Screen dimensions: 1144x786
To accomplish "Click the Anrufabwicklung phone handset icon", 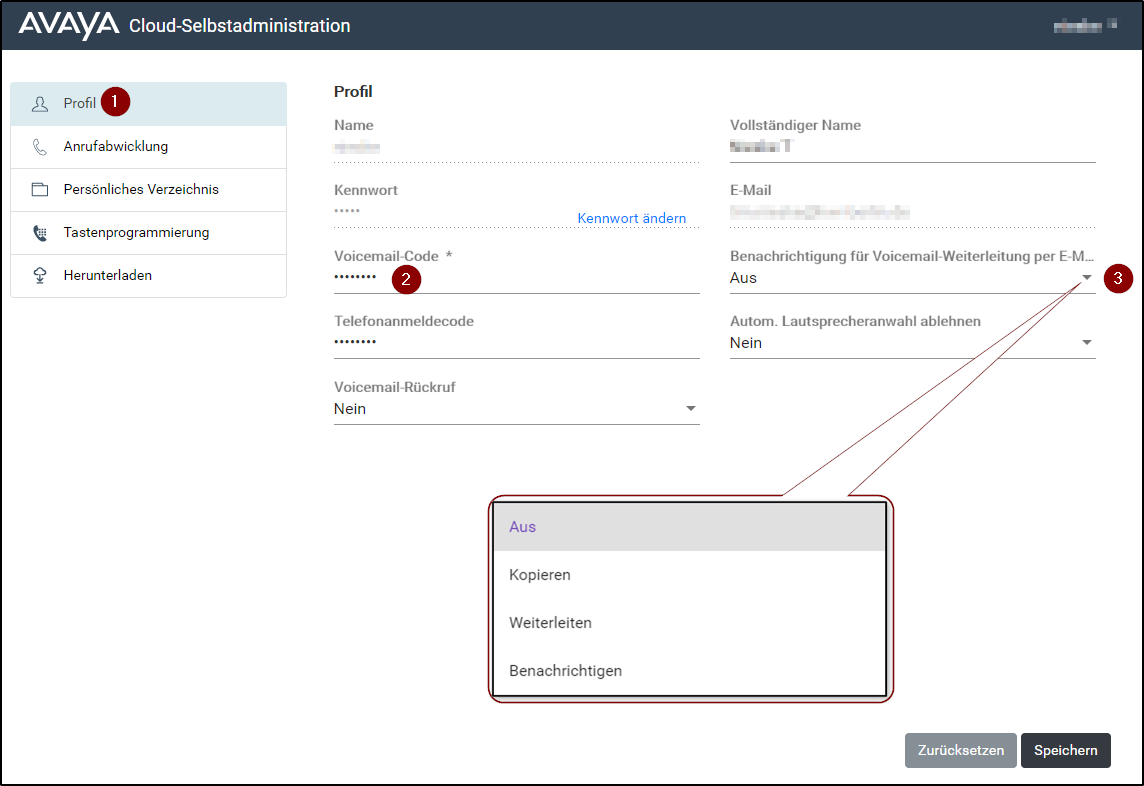I will pyautogui.click(x=40, y=147).
